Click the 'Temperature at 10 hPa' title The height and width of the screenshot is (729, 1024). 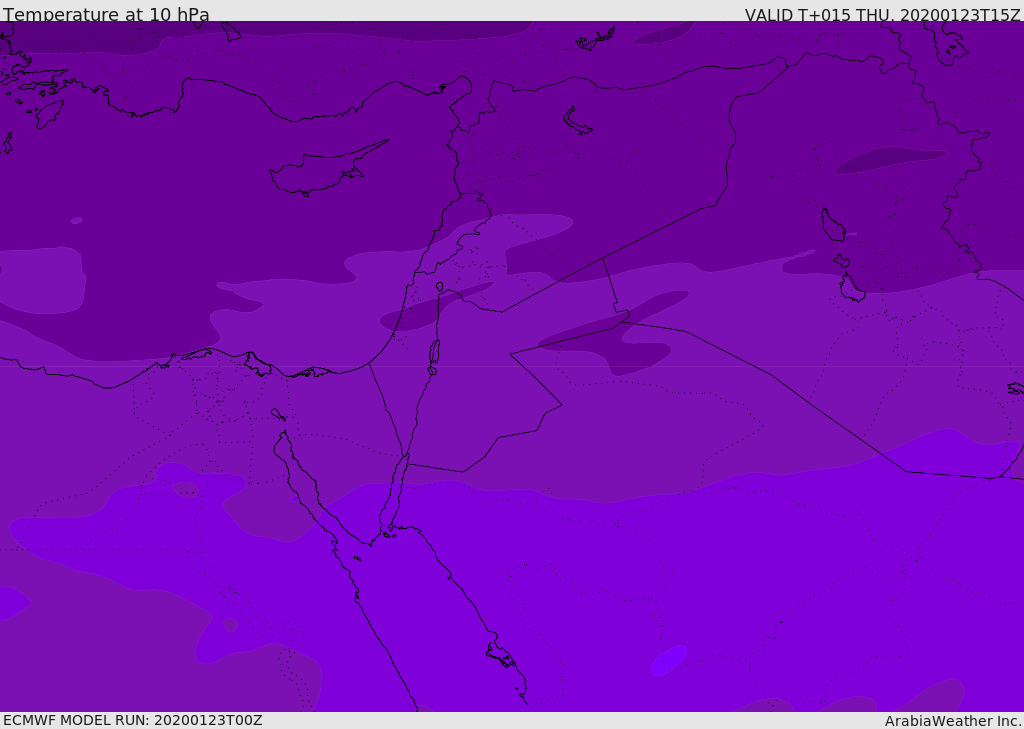[x=106, y=14]
